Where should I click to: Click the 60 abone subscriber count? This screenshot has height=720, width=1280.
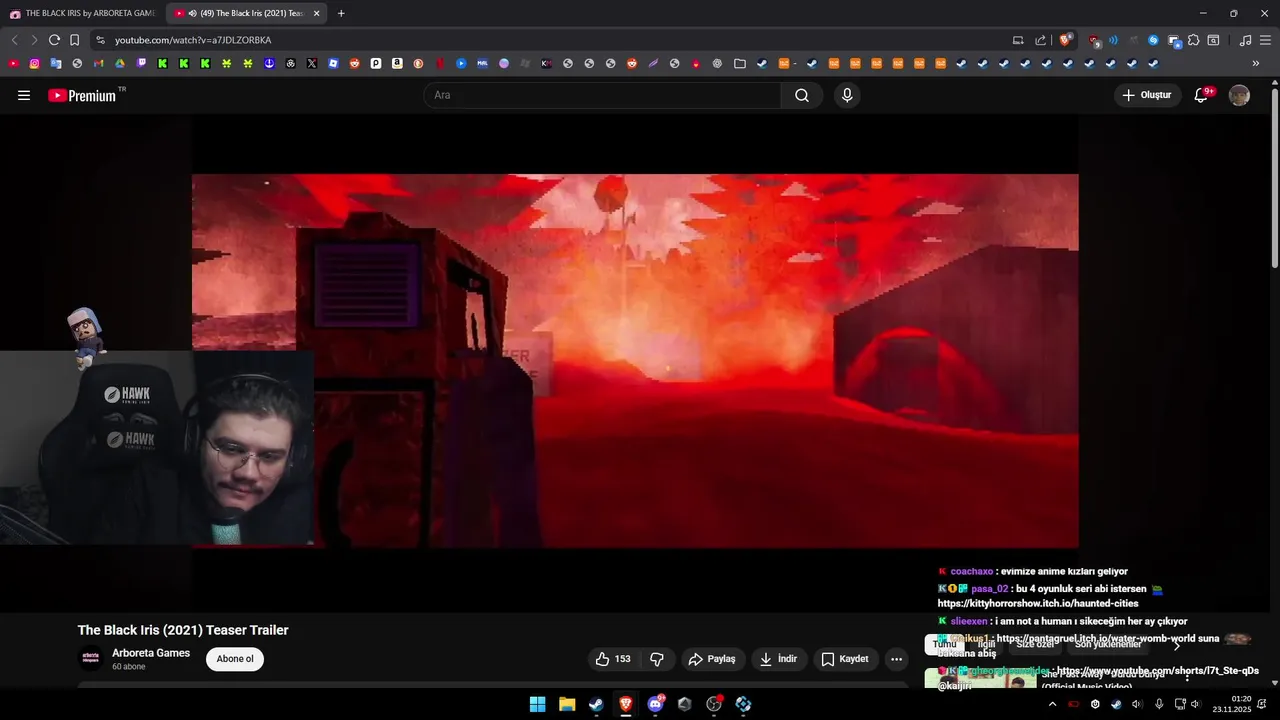tap(129, 667)
